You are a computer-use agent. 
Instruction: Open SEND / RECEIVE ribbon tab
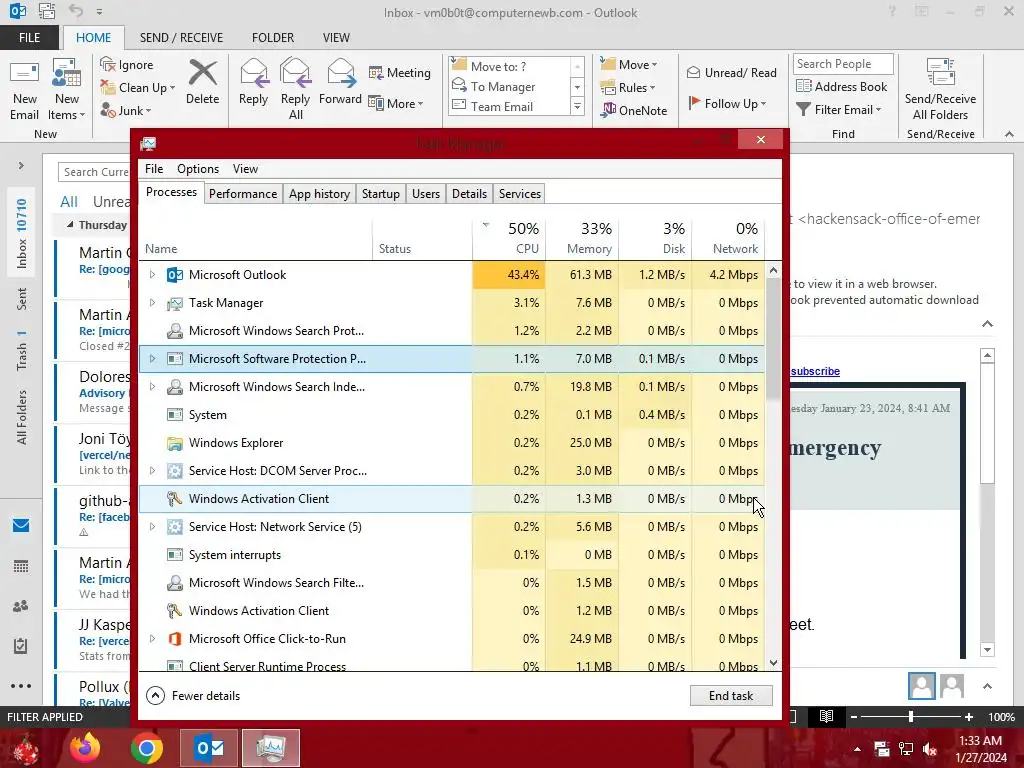coord(181,38)
